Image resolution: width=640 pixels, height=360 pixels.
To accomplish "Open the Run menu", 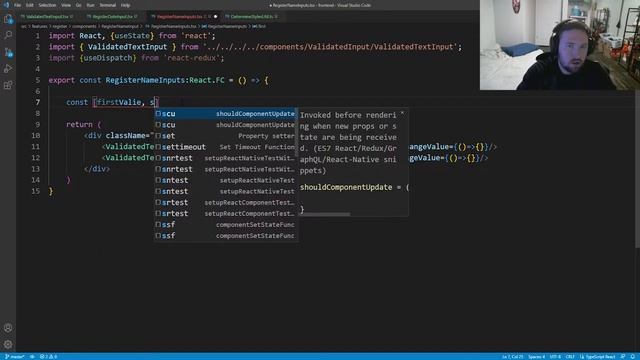I will [90, 5].
